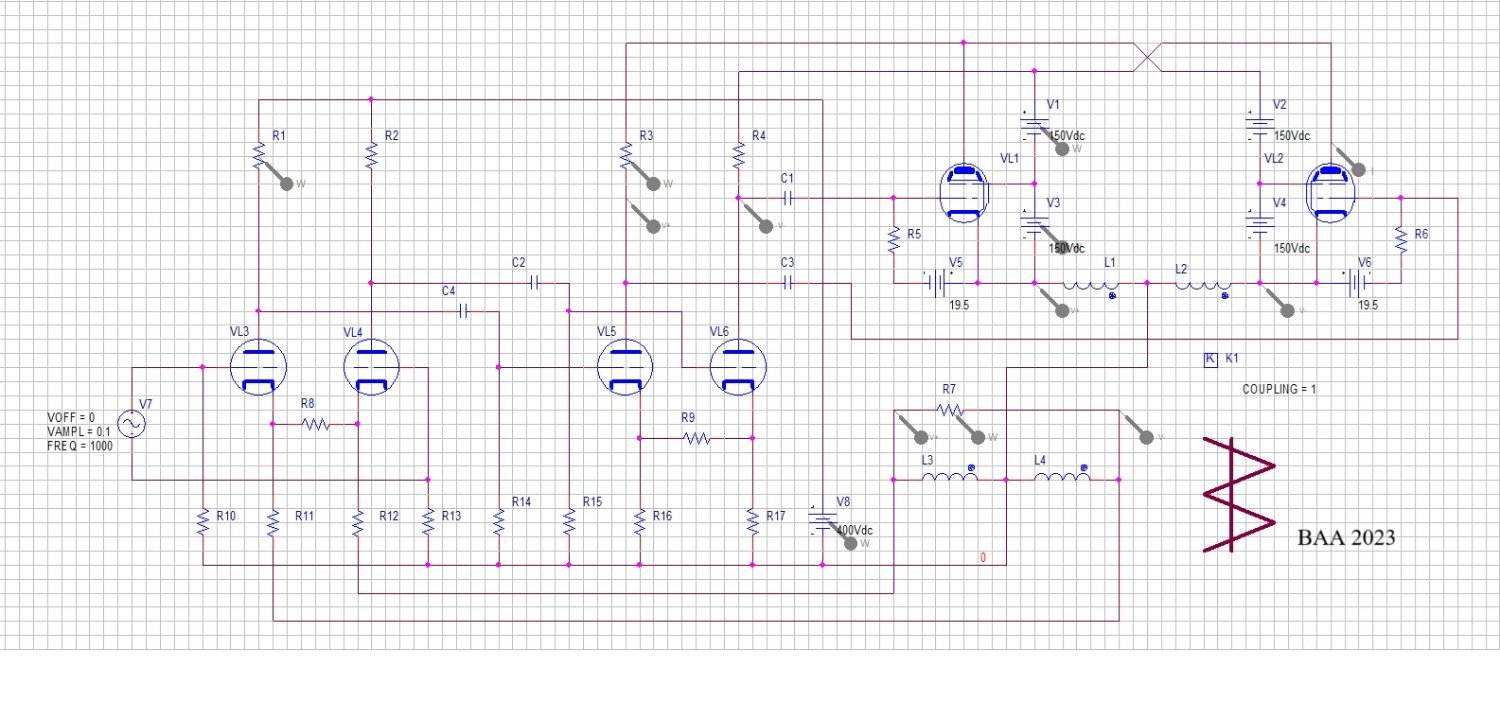Click the L1 inductor coil
This screenshot has width=1500, height=702.
1090,285
